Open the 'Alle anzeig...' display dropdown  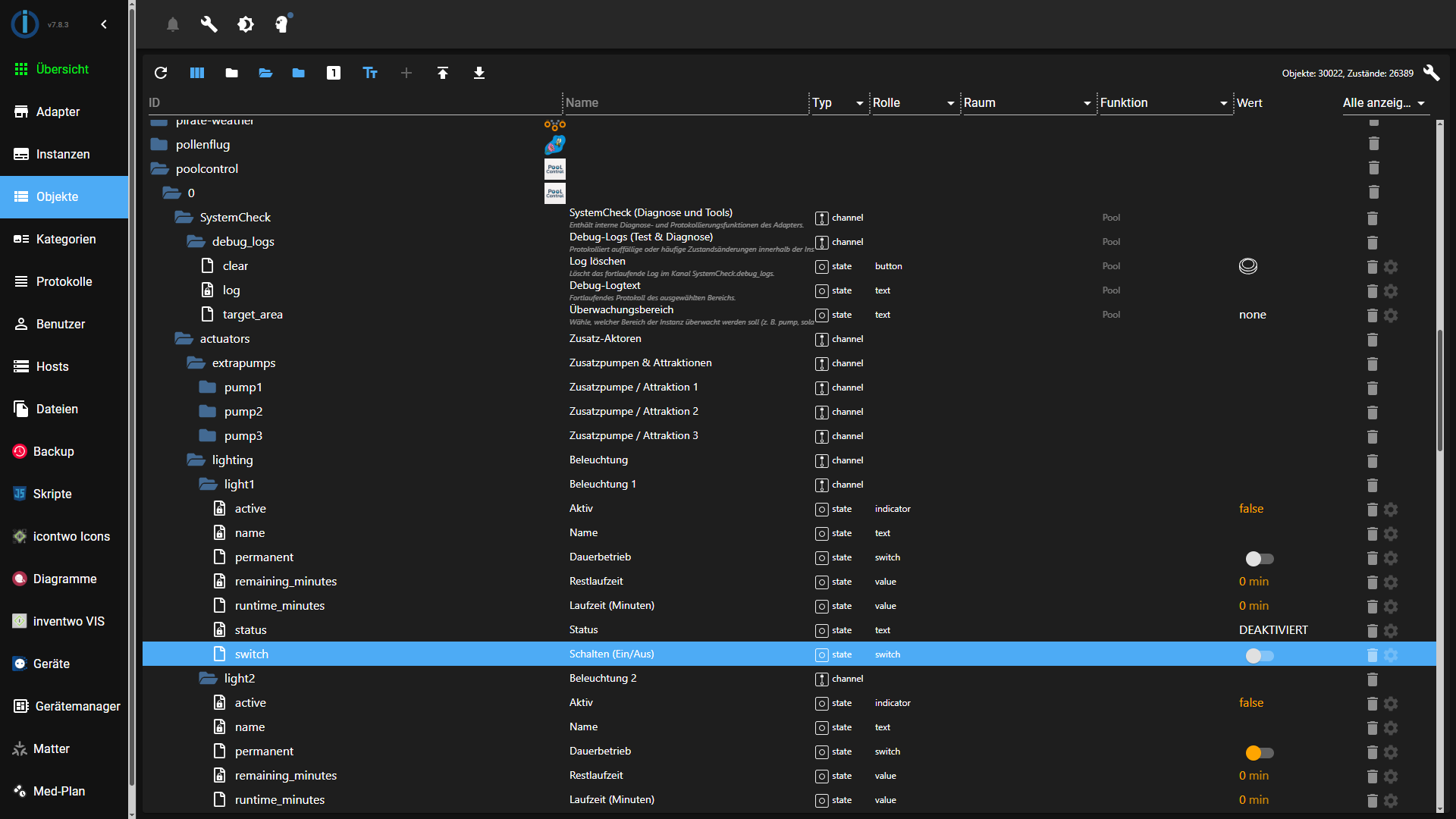[1385, 103]
